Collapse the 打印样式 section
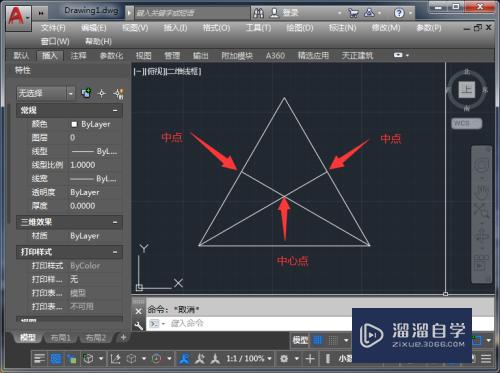500x373 pixels. [115, 252]
